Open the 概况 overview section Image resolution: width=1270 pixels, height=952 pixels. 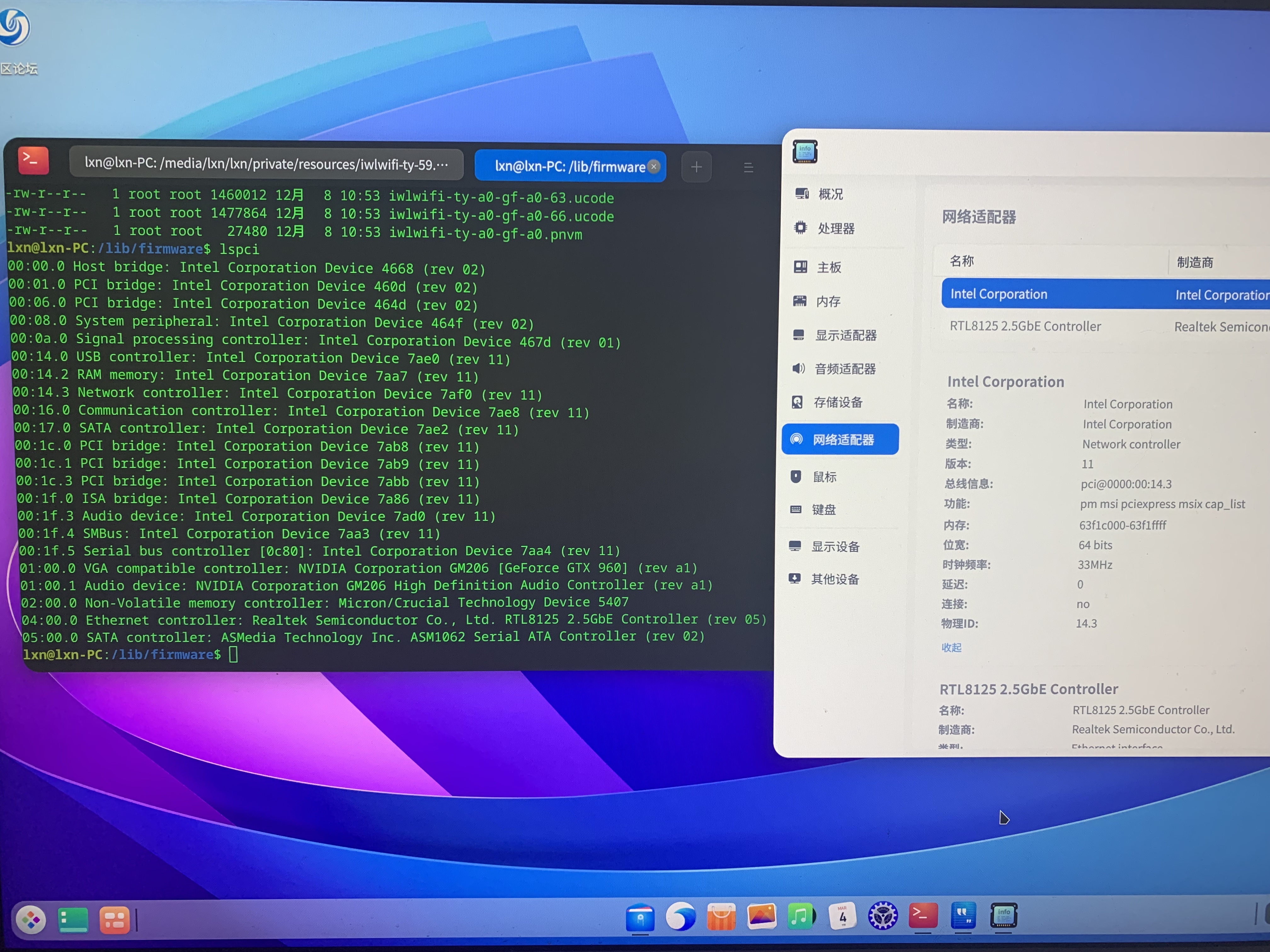(x=830, y=194)
